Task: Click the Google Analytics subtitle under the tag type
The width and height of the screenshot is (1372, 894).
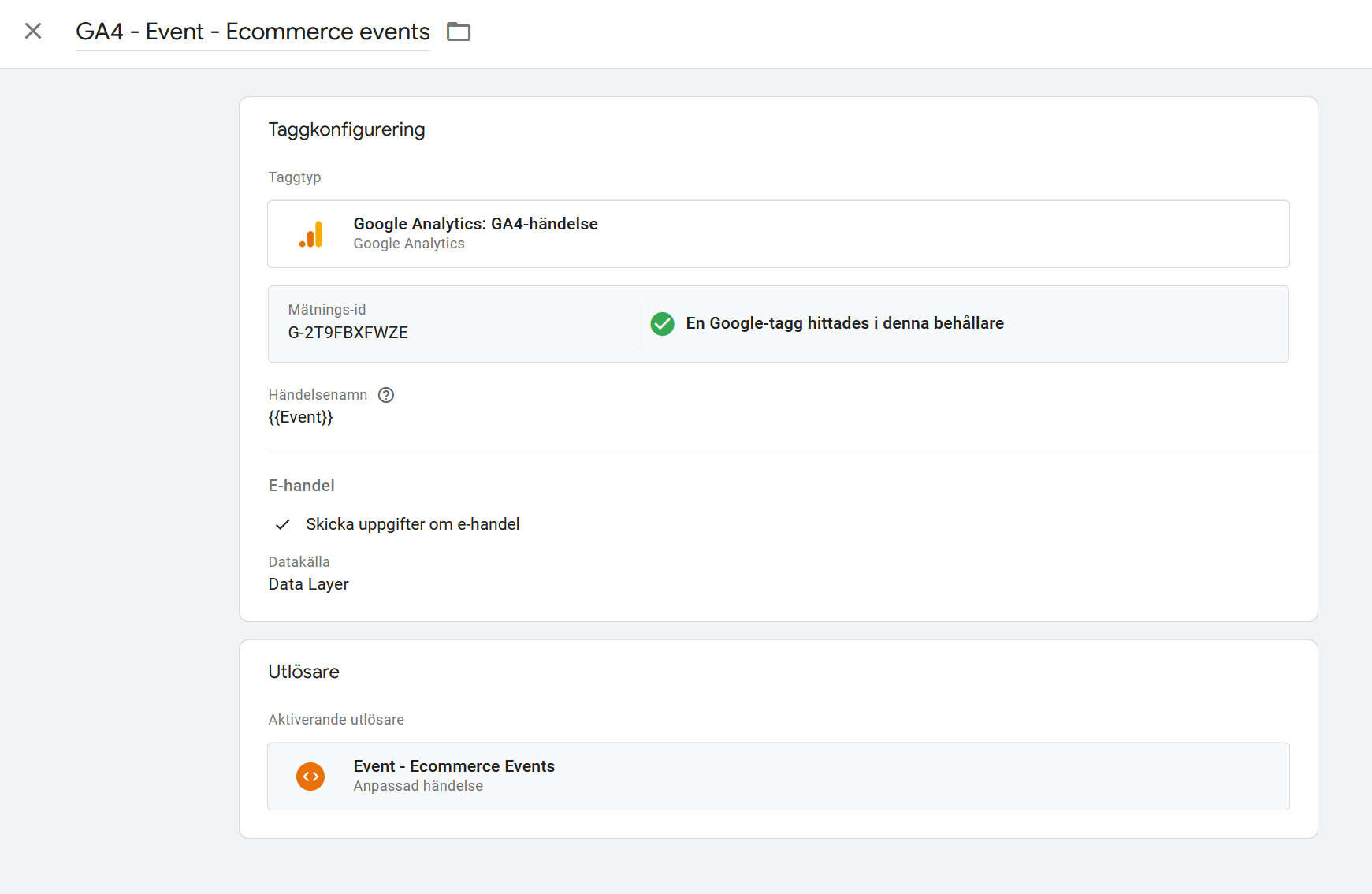Action: point(408,244)
